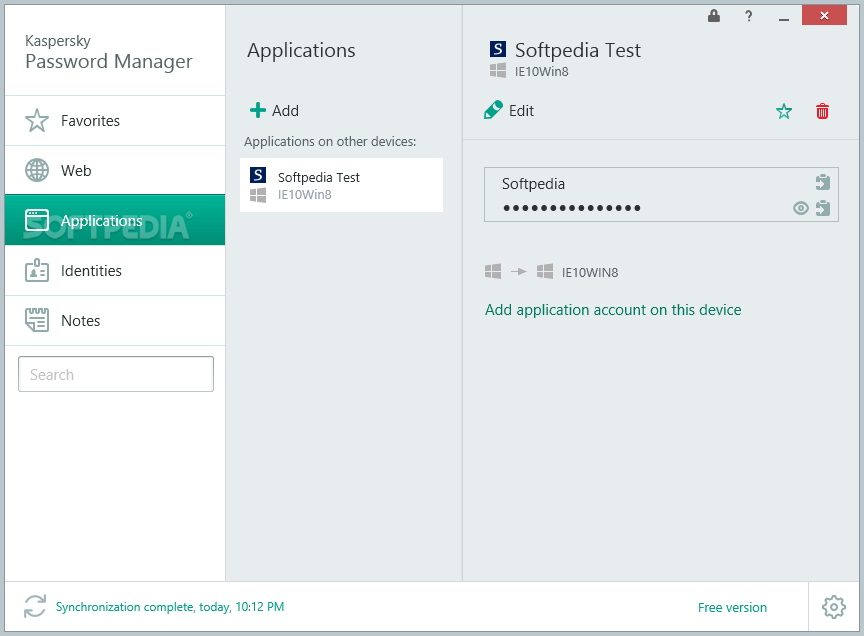
Task: Click Synchronization complete status text
Action: pyautogui.click(x=170, y=607)
